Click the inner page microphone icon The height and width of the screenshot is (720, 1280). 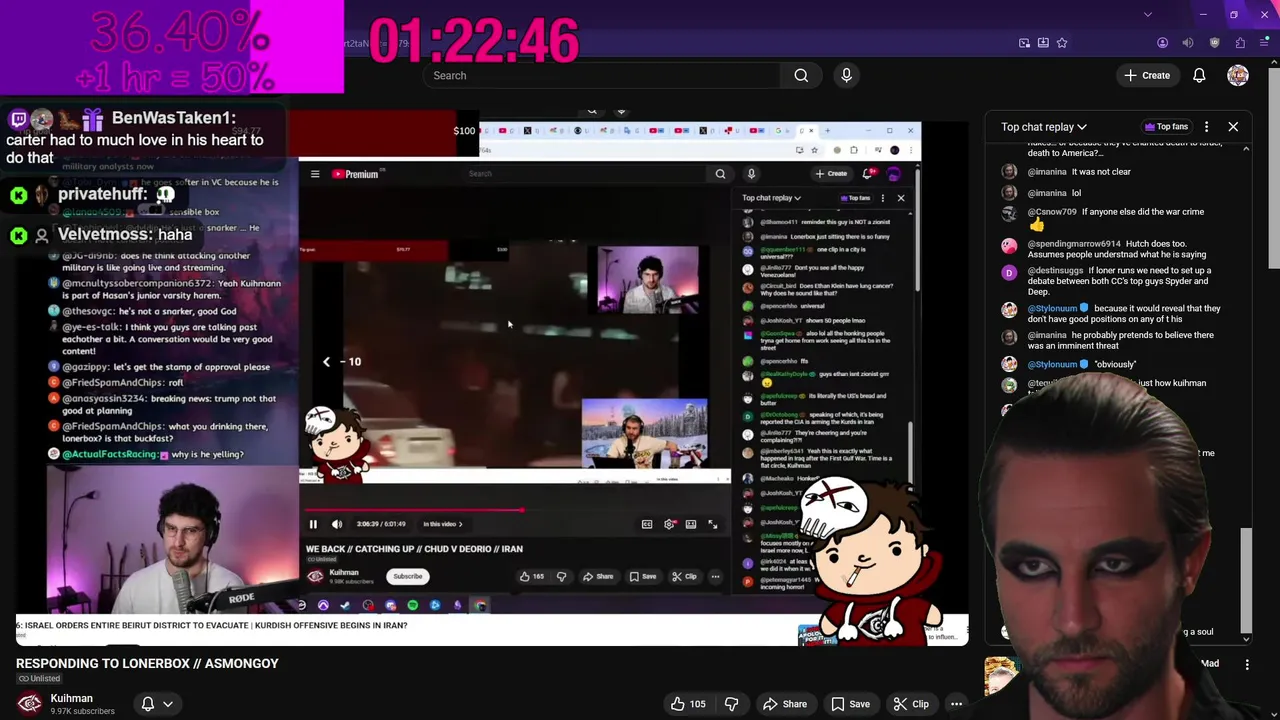pyautogui.click(x=751, y=174)
